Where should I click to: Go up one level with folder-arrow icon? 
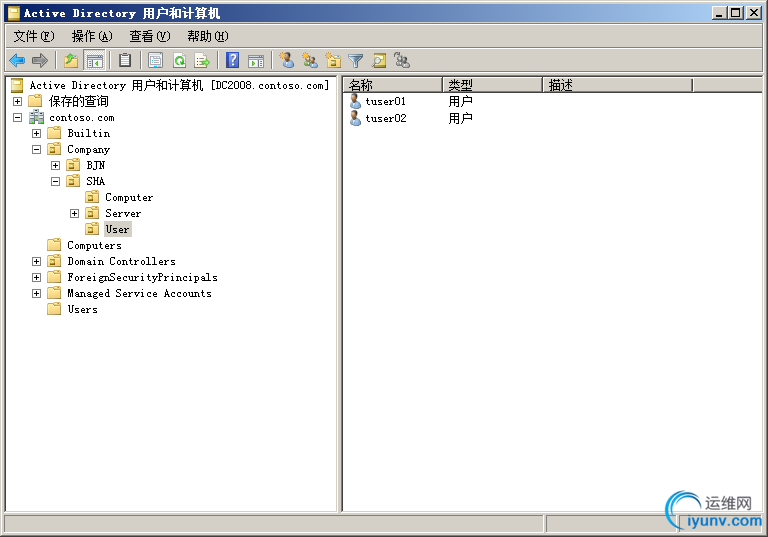[x=71, y=61]
